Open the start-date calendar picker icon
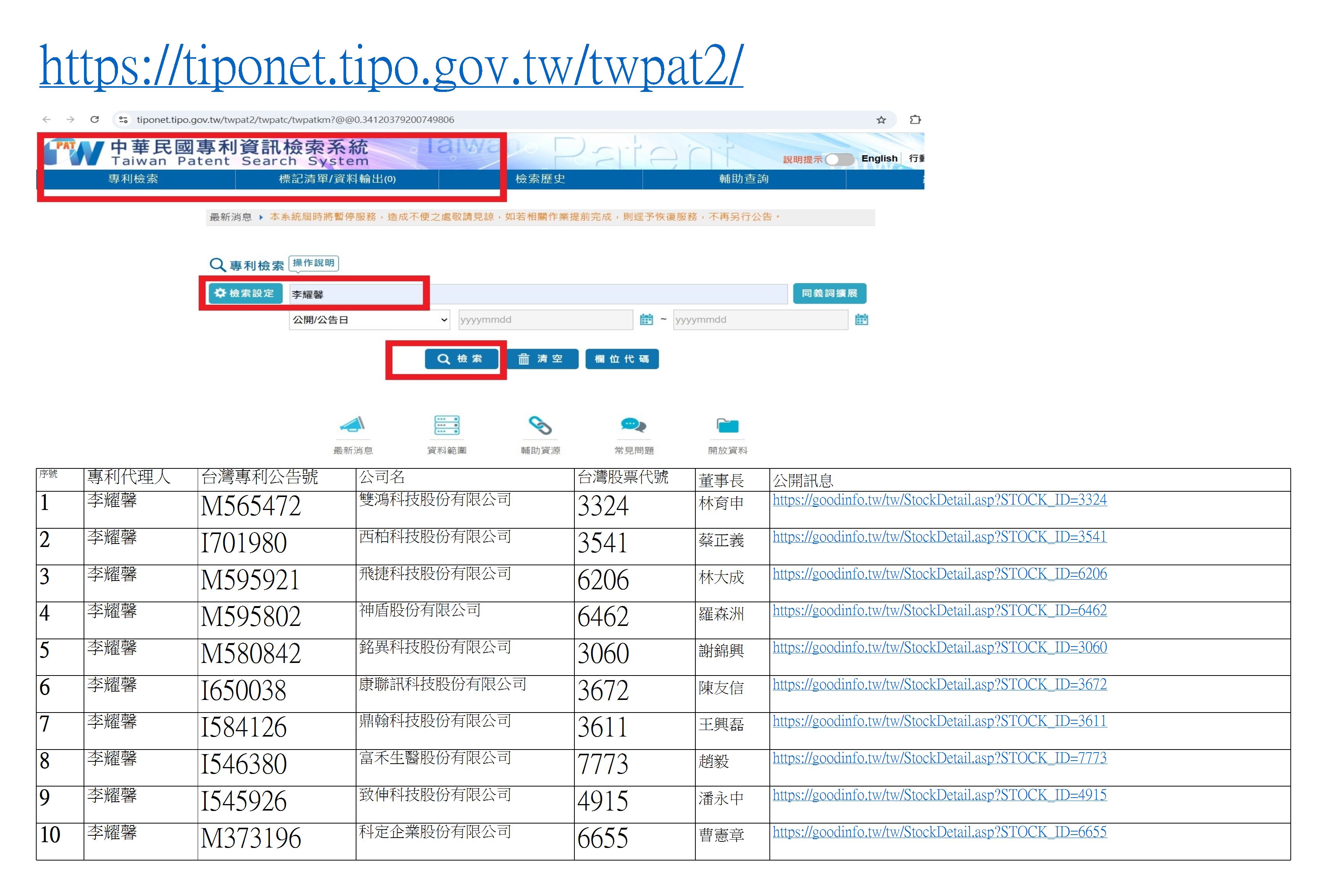This screenshot has width=1327, height=896. click(647, 320)
